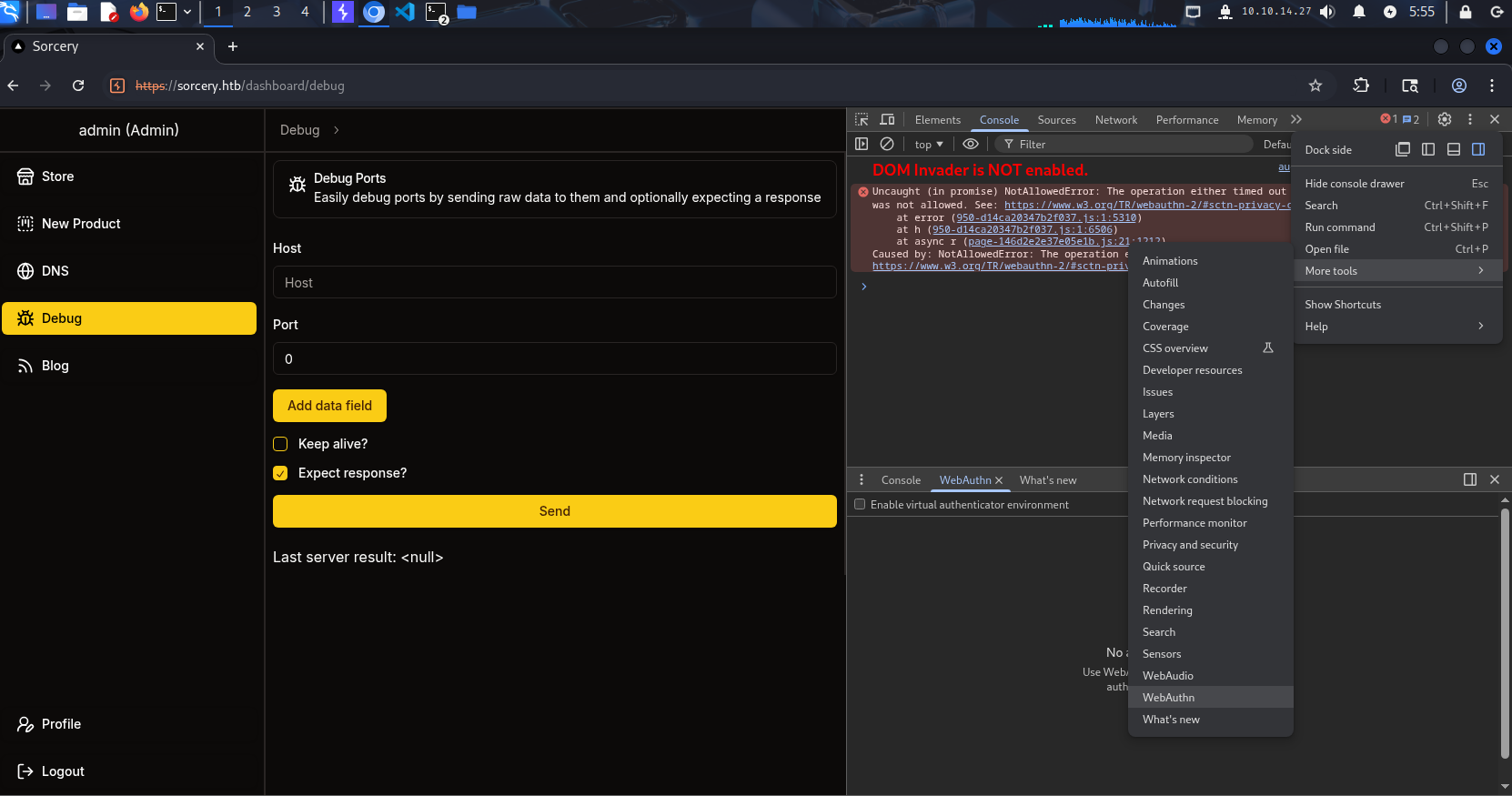
Task: Click the inspect element picker icon
Action: (862, 119)
